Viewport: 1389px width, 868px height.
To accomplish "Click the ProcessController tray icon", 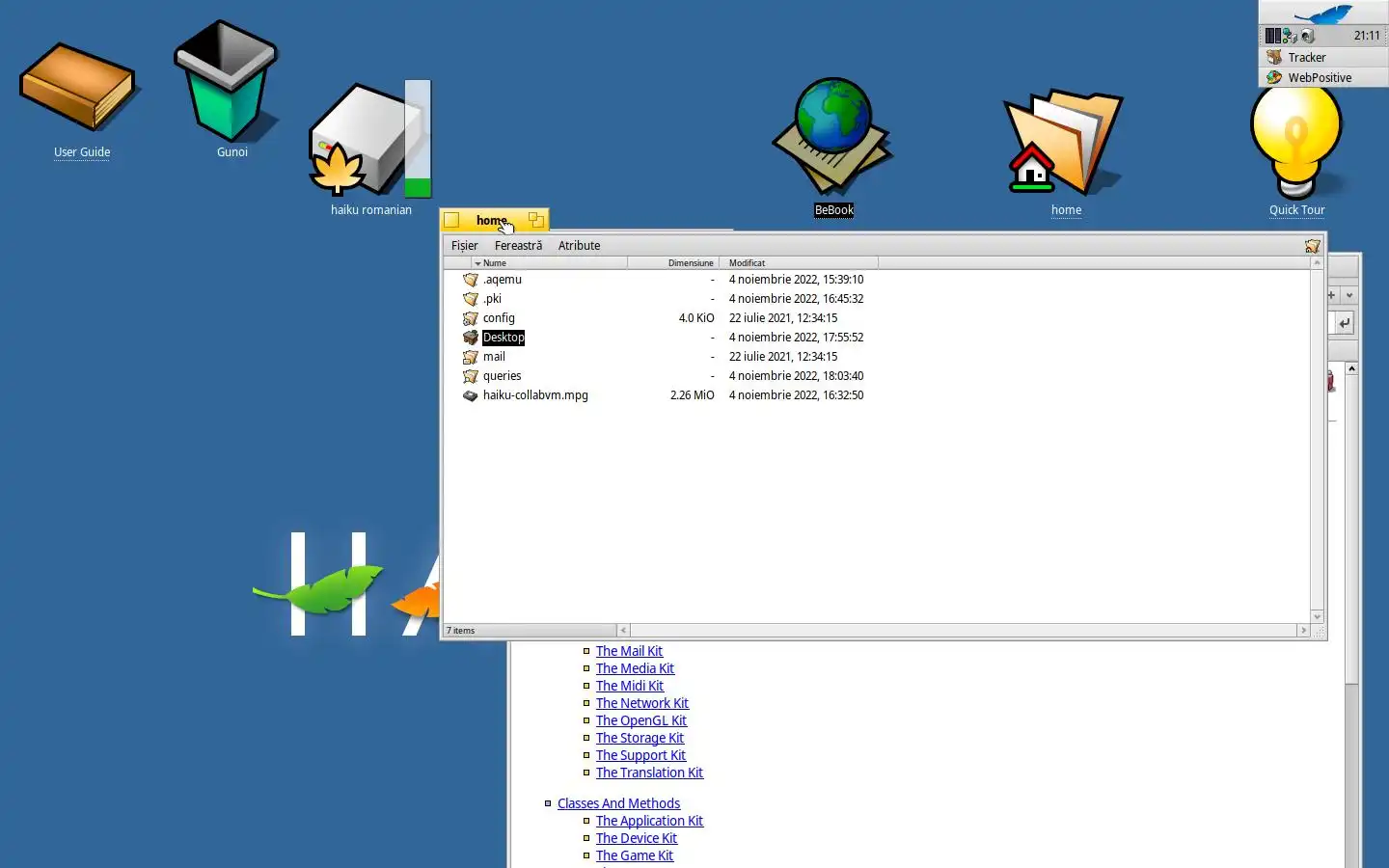I will coord(1273,36).
